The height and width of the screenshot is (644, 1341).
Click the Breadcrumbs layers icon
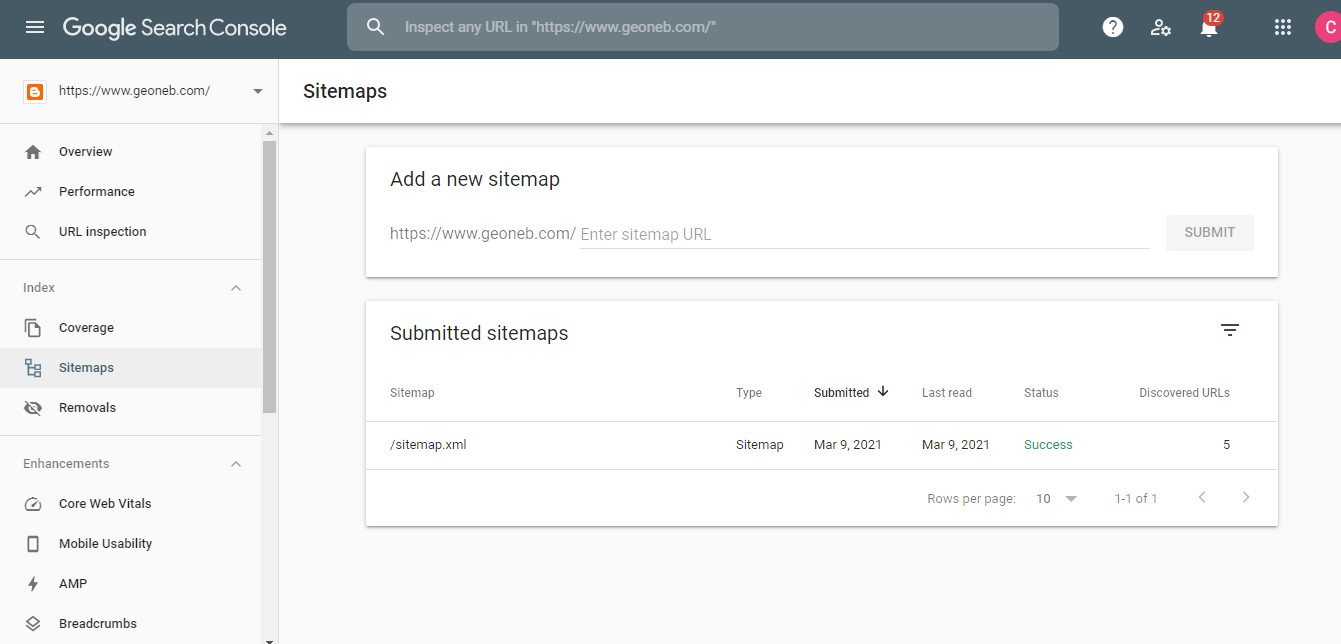coord(33,624)
